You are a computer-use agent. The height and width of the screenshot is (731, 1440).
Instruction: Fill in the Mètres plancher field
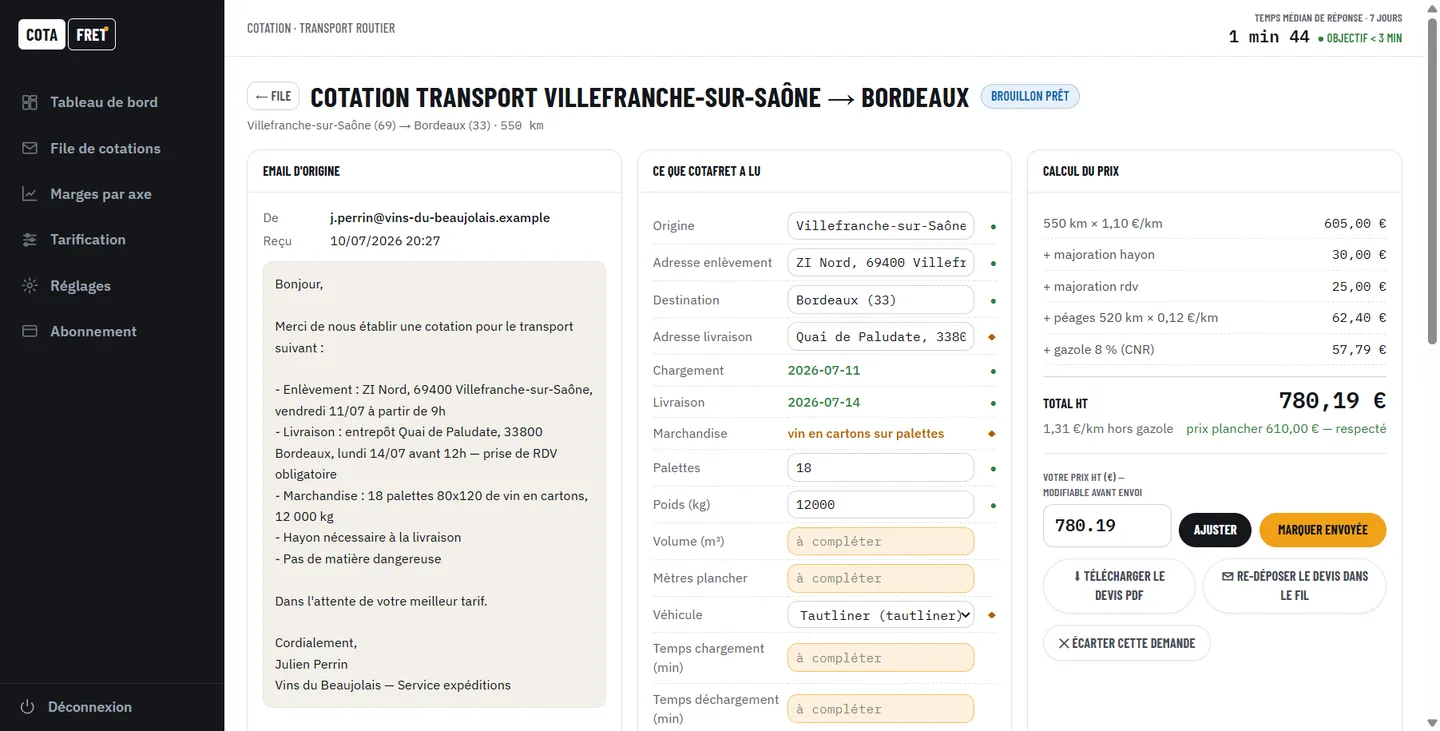[880, 578]
